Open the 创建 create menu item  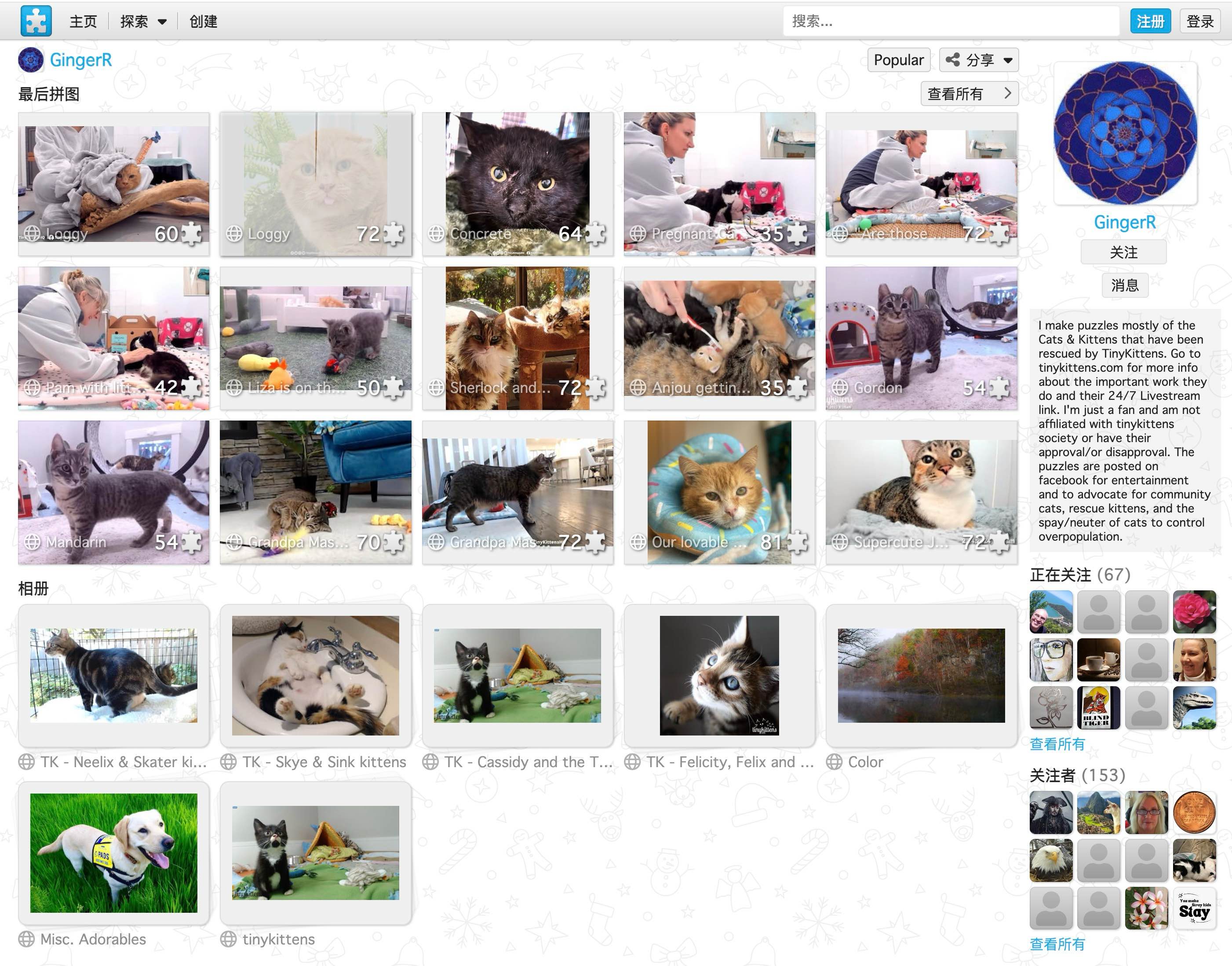tap(203, 22)
